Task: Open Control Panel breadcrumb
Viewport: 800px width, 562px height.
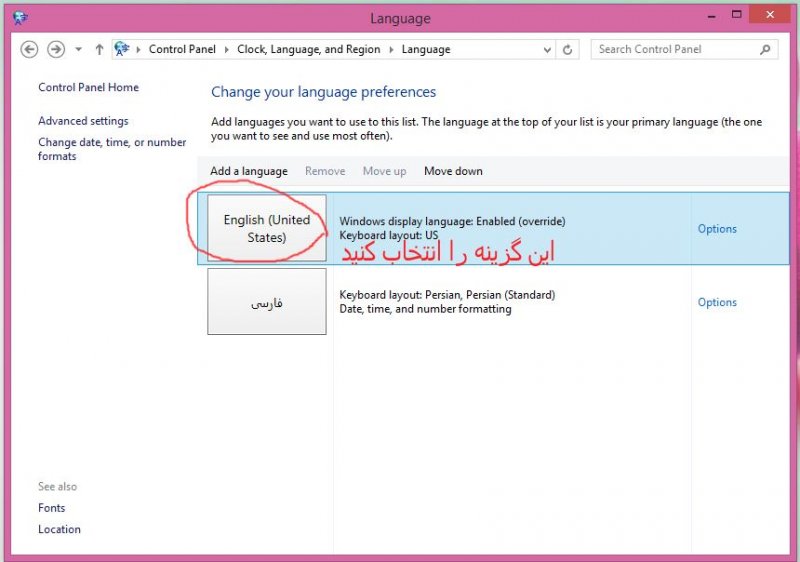Action: tap(182, 49)
